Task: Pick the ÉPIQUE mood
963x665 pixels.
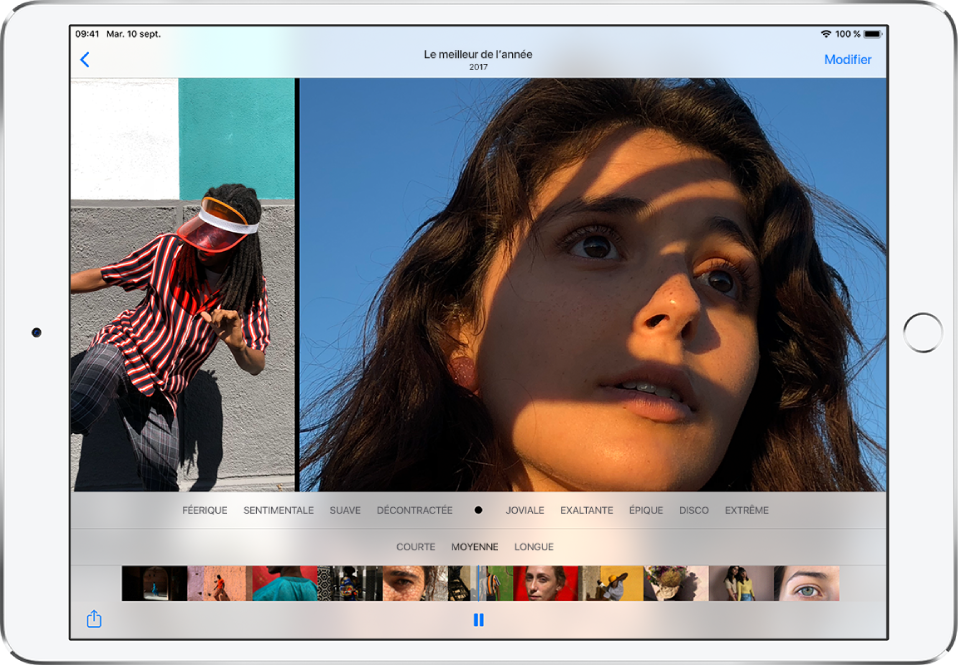Action: pyautogui.click(x=646, y=510)
